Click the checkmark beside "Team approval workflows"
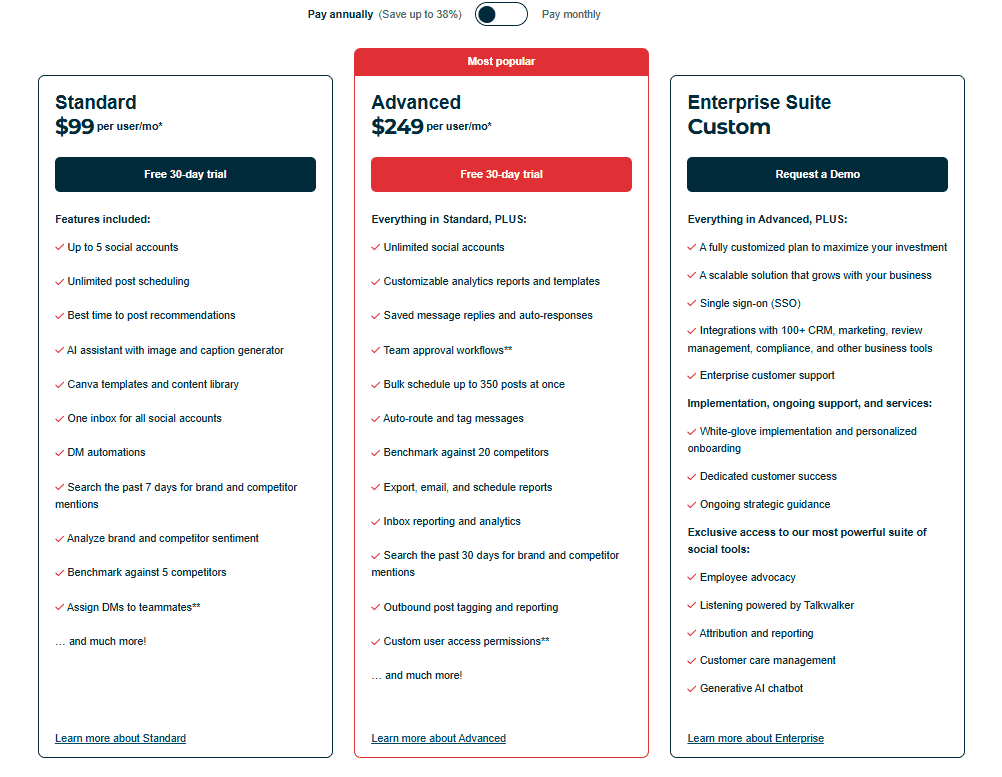The height and width of the screenshot is (777, 1002). click(377, 350)
